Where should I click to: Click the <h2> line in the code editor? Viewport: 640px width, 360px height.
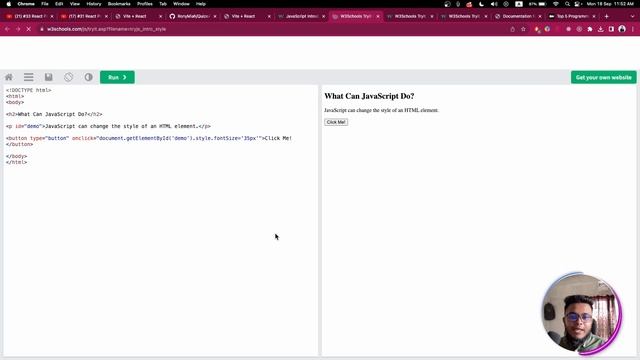(54, 114)
